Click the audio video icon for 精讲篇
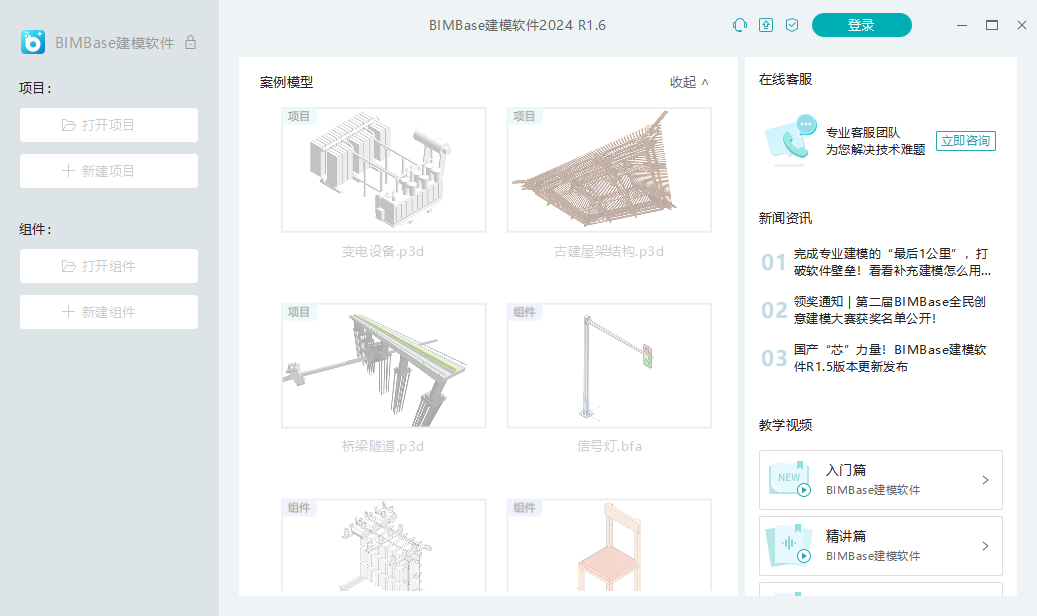 pos(789,545)
